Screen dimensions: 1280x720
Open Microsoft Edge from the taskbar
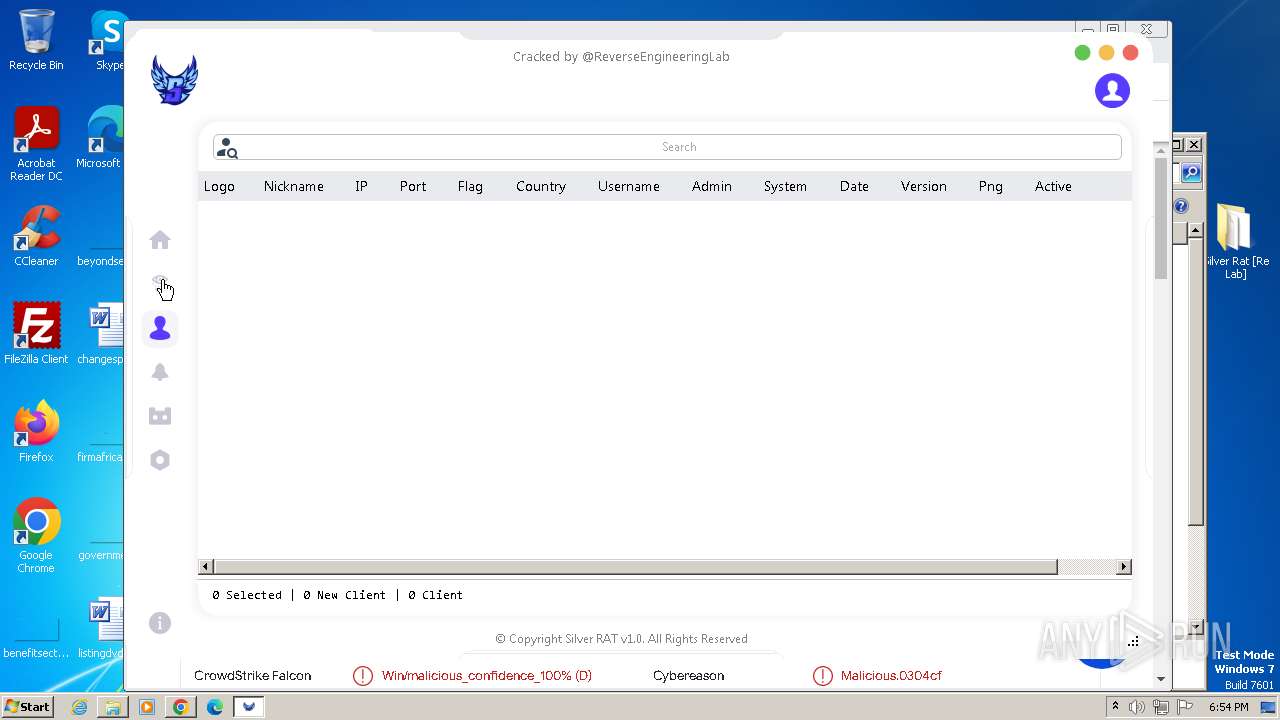point(214,707)
